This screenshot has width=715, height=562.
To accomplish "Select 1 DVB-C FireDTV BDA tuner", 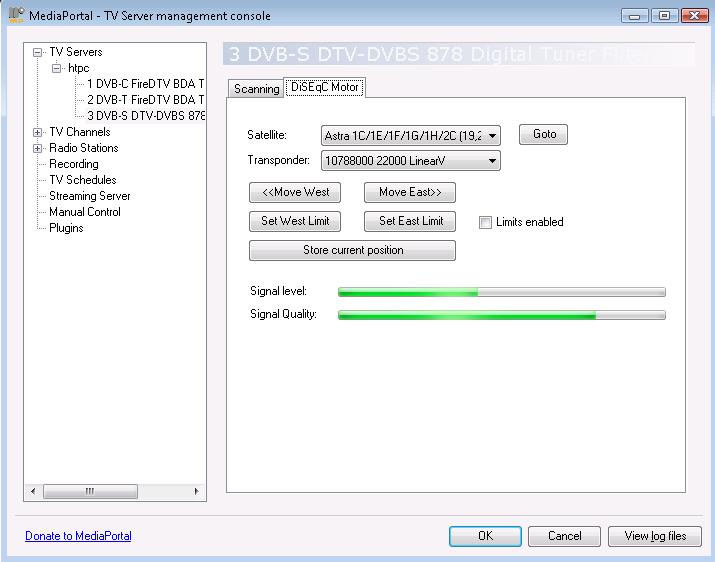I will 145,84.
